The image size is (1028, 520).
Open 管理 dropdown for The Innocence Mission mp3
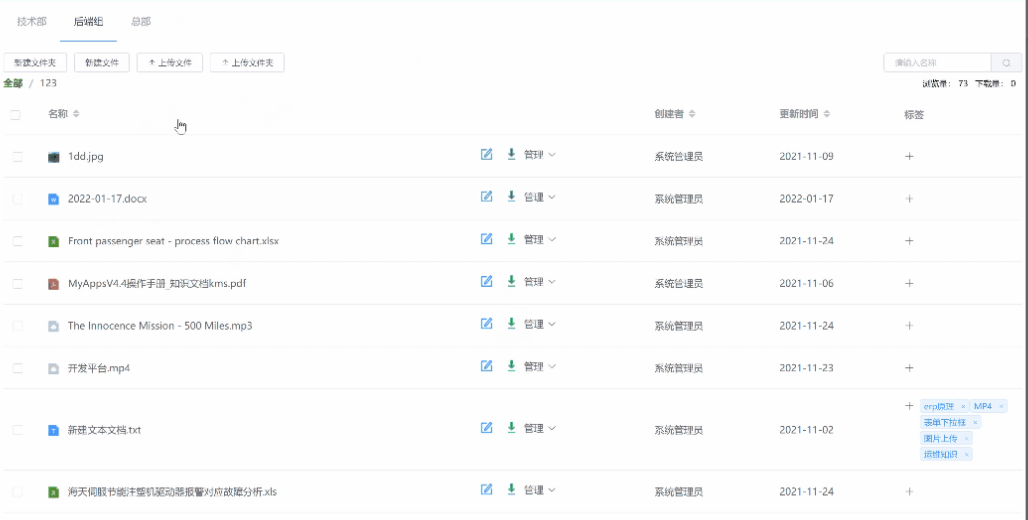(x=539, y=324)
